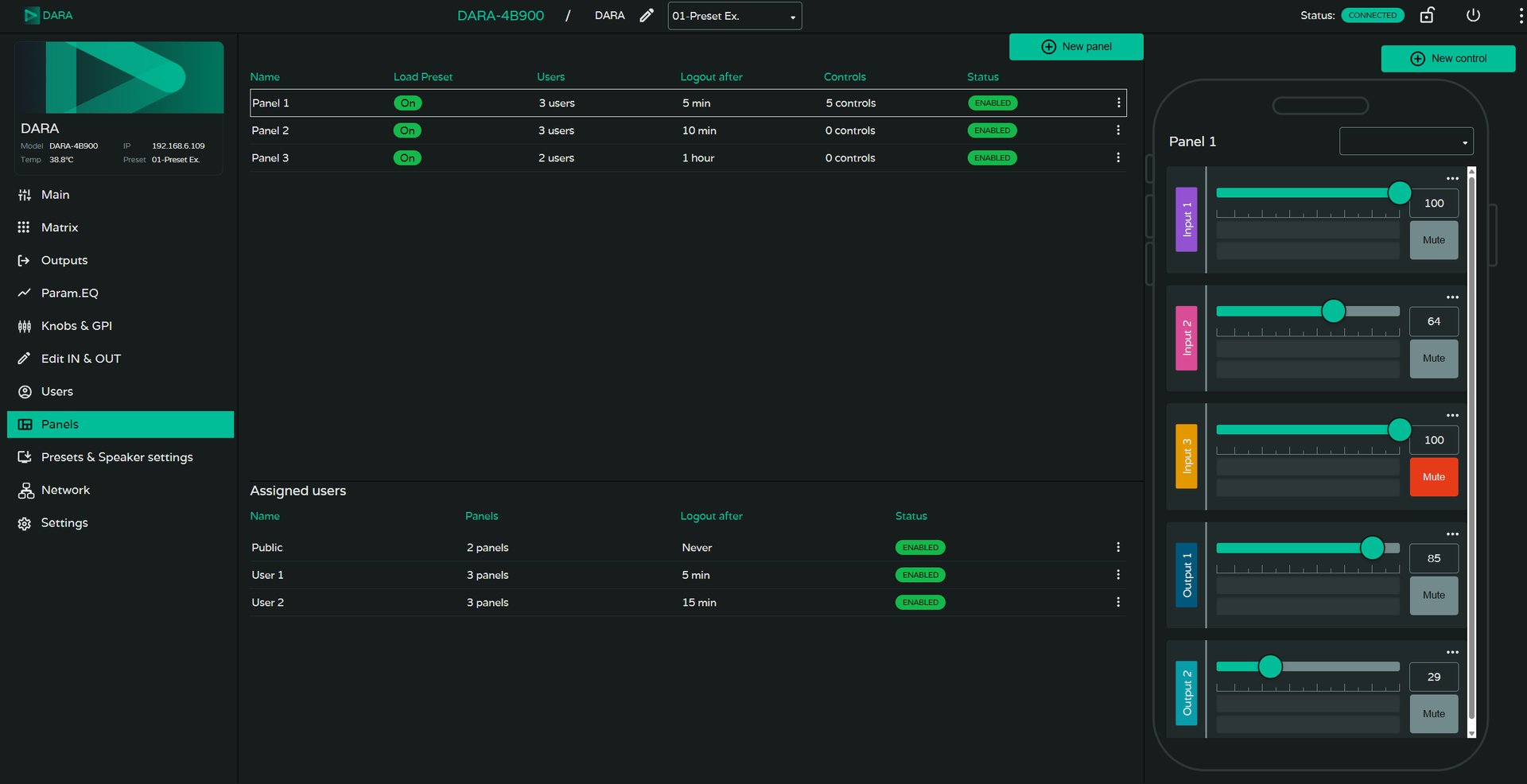Go to the Matrix page
1527x784 pixels.
pyautogui.click(x=120, y=227)
